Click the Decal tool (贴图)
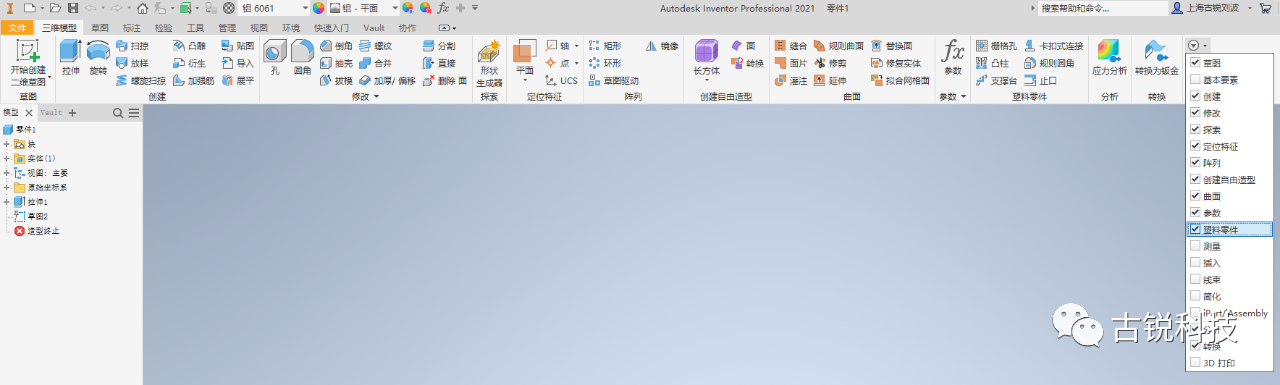Viewport: 1280px width, 385px height. [x=238, y=46]
